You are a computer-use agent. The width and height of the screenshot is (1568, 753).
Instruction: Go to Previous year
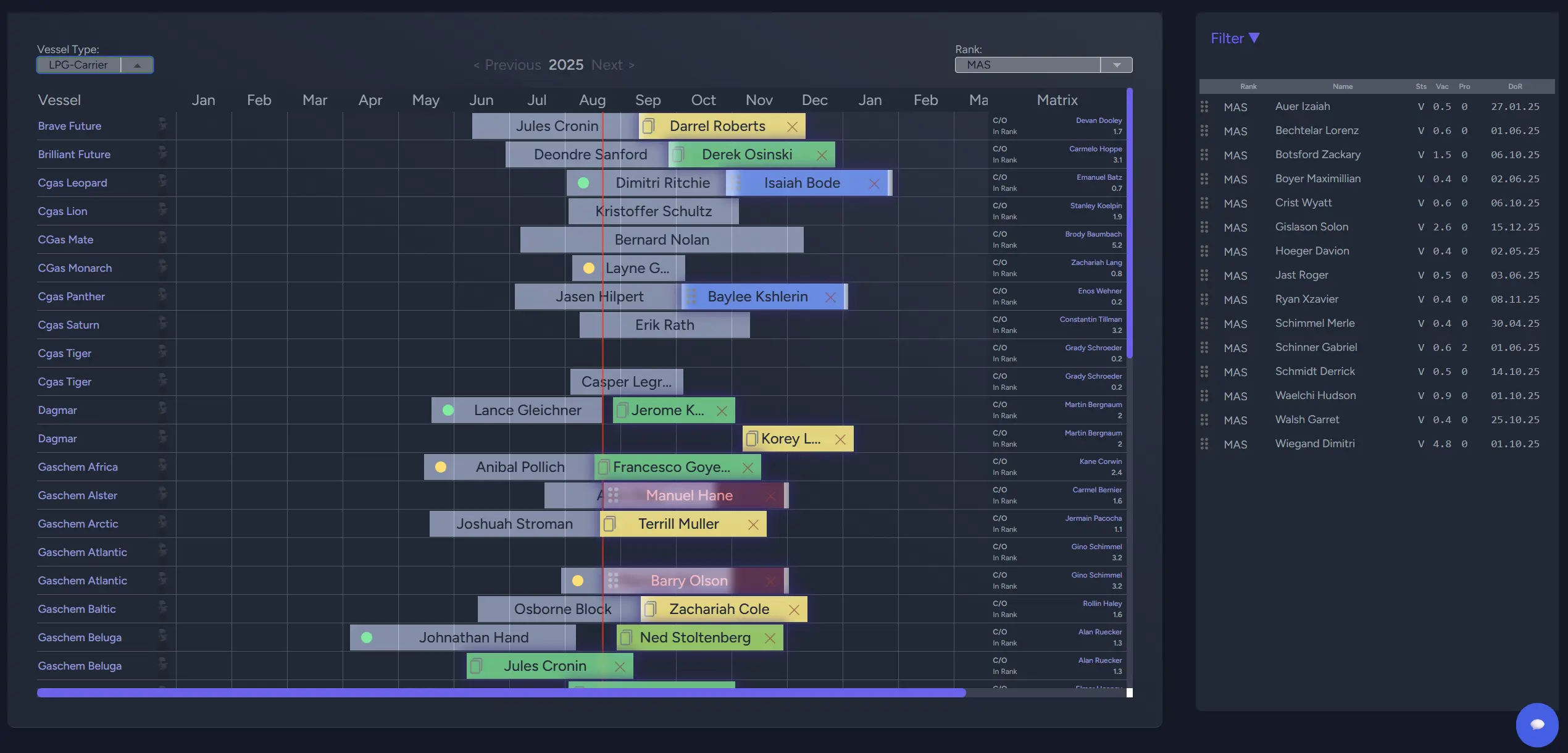[507, 65]
